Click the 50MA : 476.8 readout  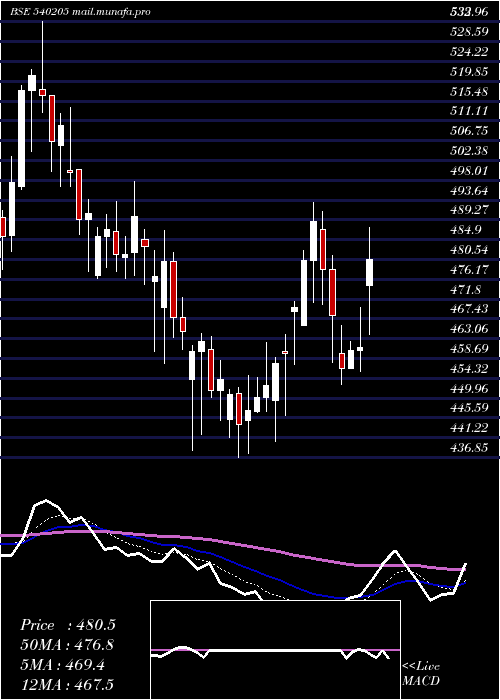tap(67, 645)
